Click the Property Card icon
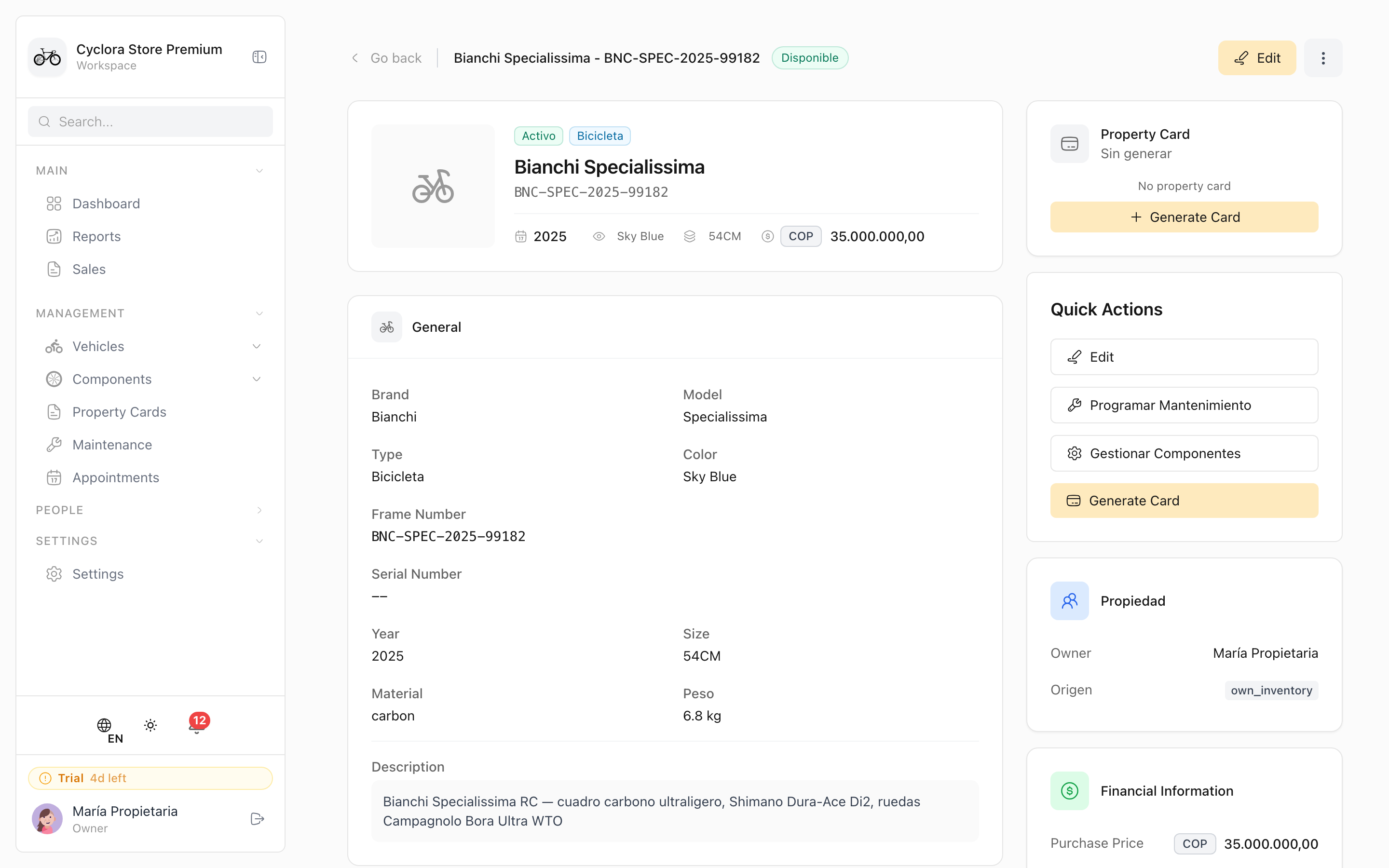The height and width of the screenshot is (868, 1389). pos(1069,144)
